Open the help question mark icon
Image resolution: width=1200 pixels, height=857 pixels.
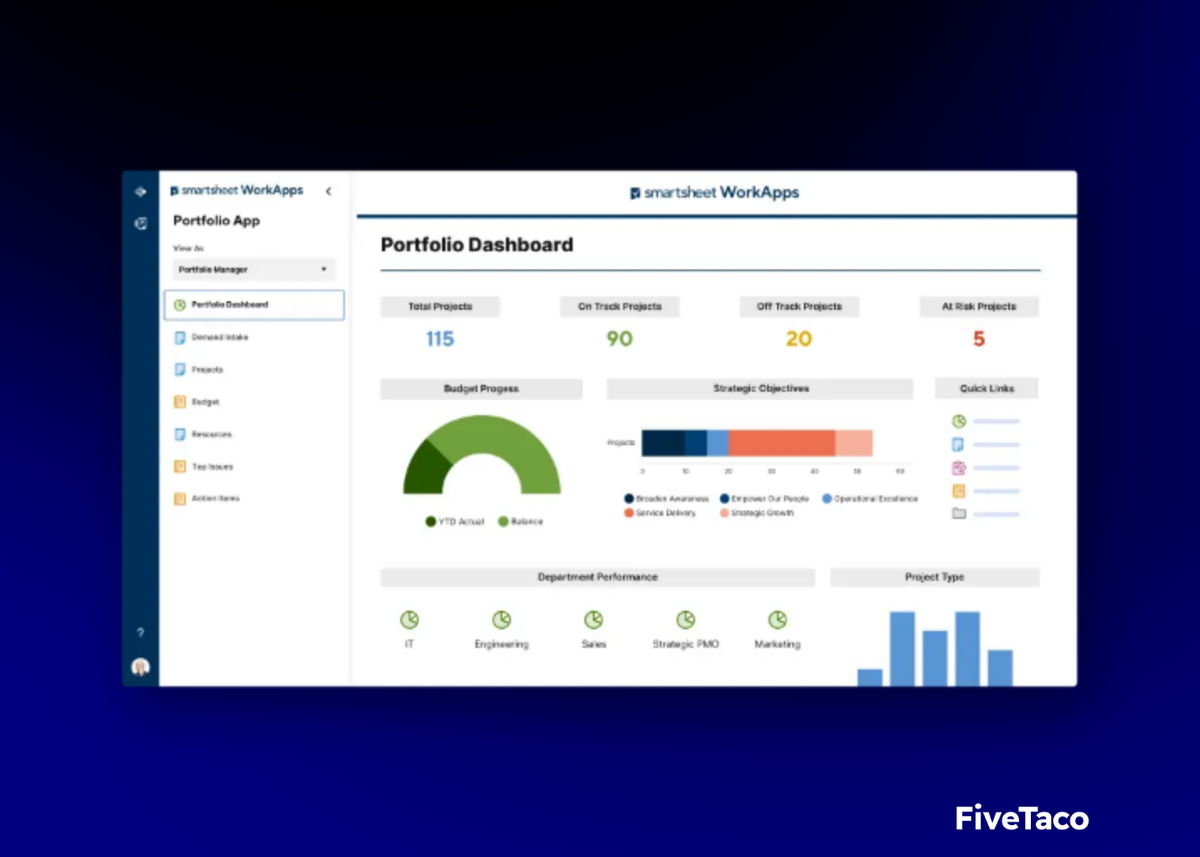click(140, 633)
